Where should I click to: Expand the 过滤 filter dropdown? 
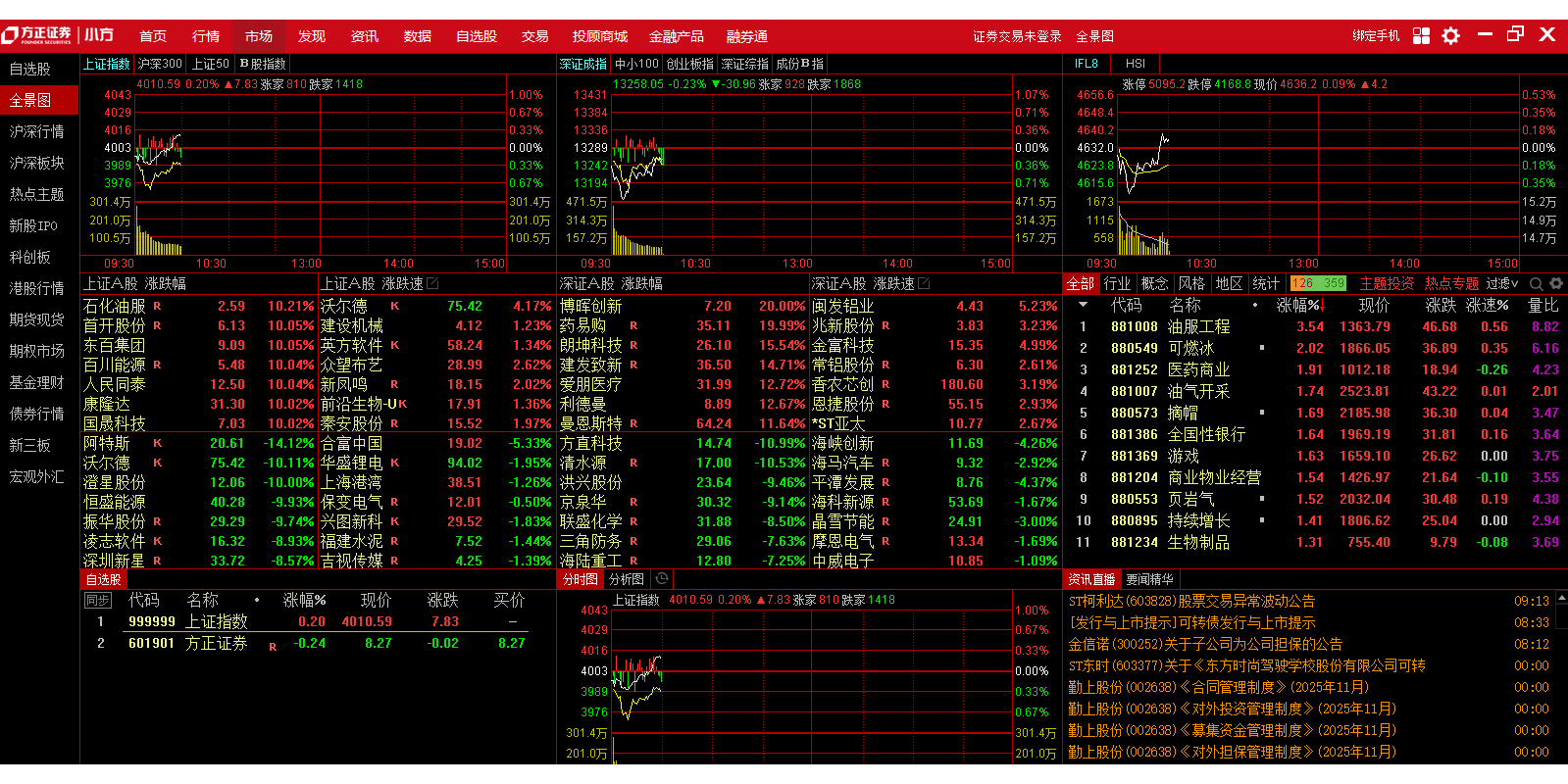(1502, 284)
